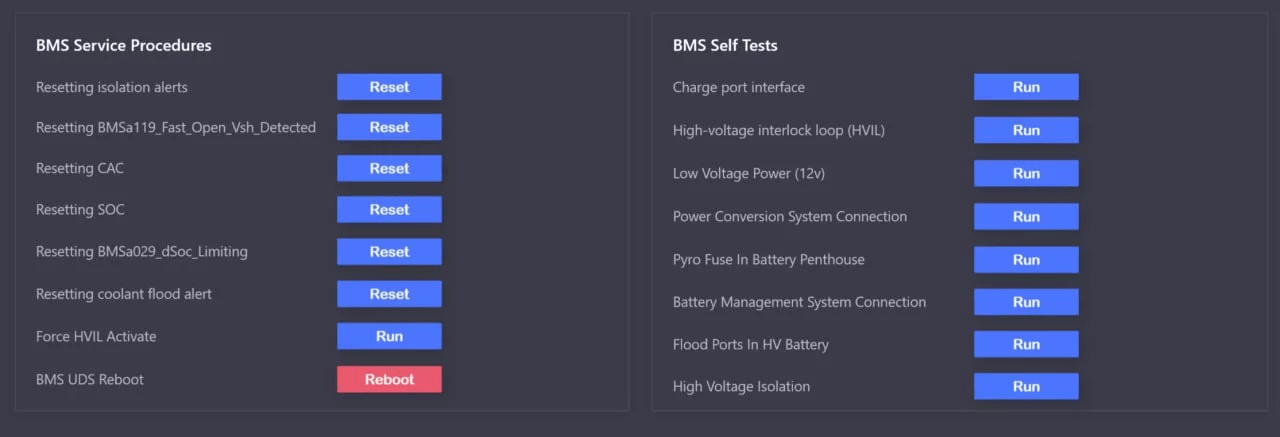
Task: Run the High Voltage Isolation test
Action: (1026, 386)
